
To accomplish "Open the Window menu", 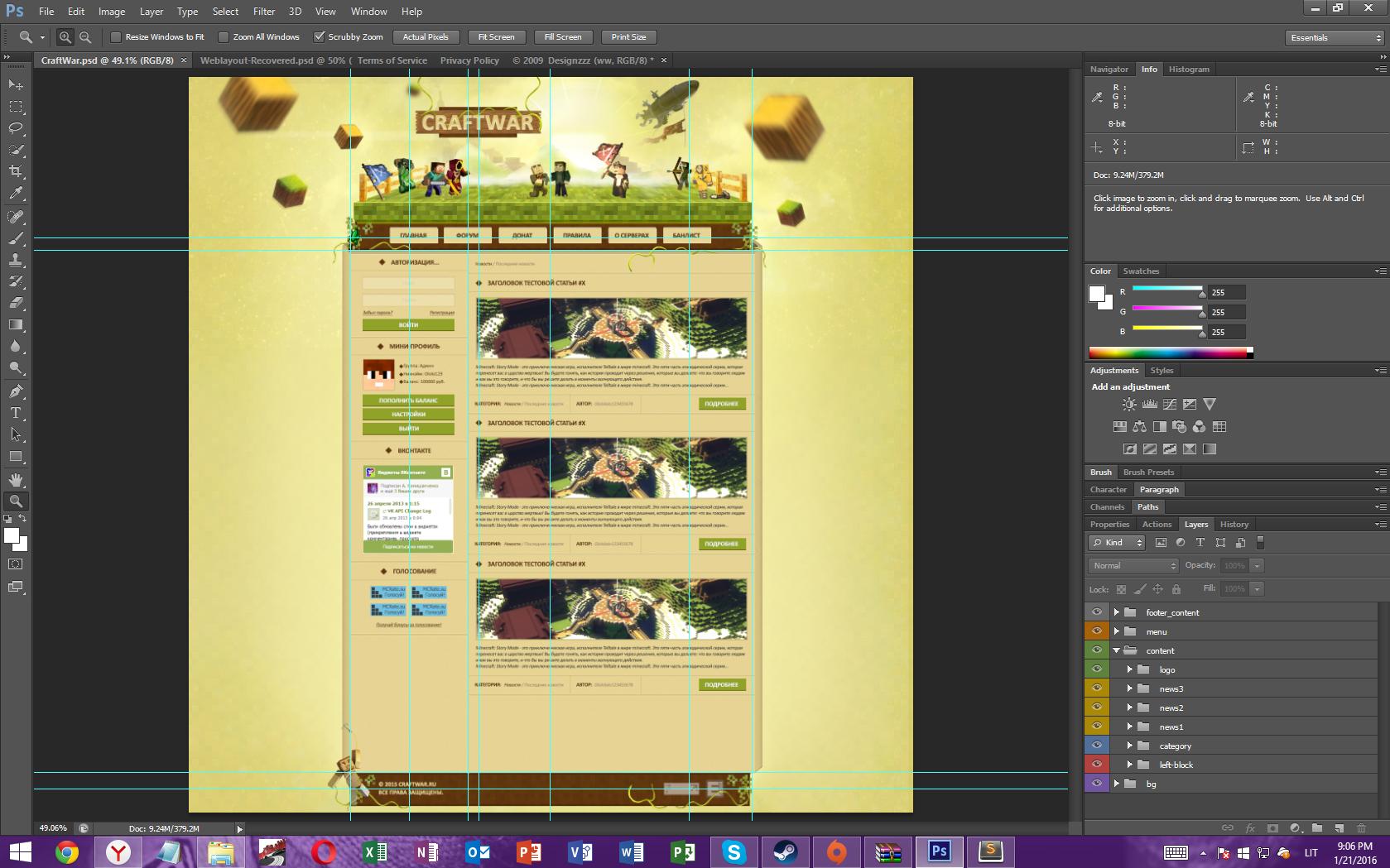I will (368, 12).
